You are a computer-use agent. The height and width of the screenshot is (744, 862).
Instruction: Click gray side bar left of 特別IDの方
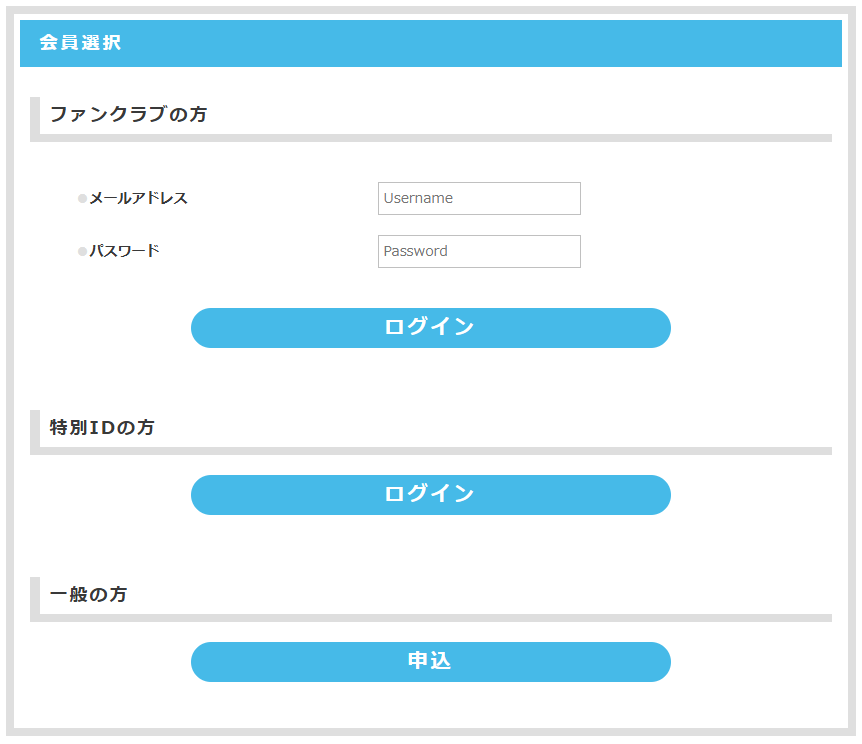tap(34, 430)
